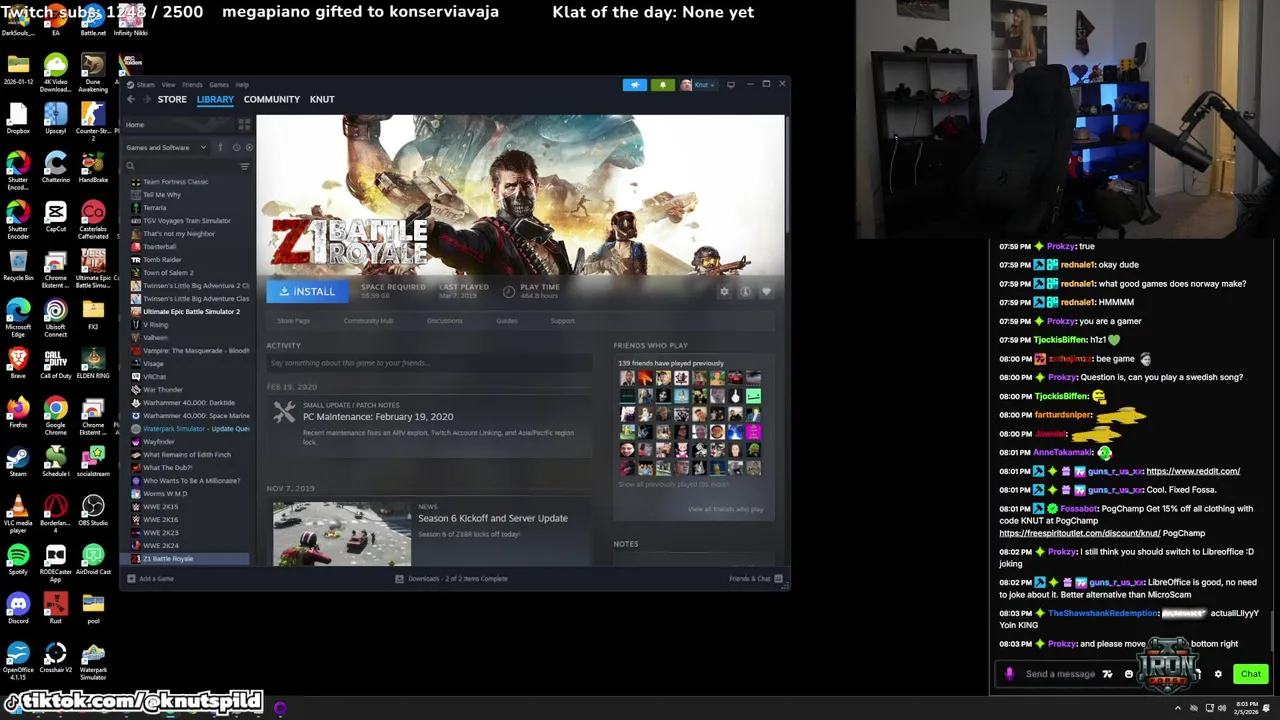
Task: Select Terraria in the library list
Action: (x=155, y=208)
